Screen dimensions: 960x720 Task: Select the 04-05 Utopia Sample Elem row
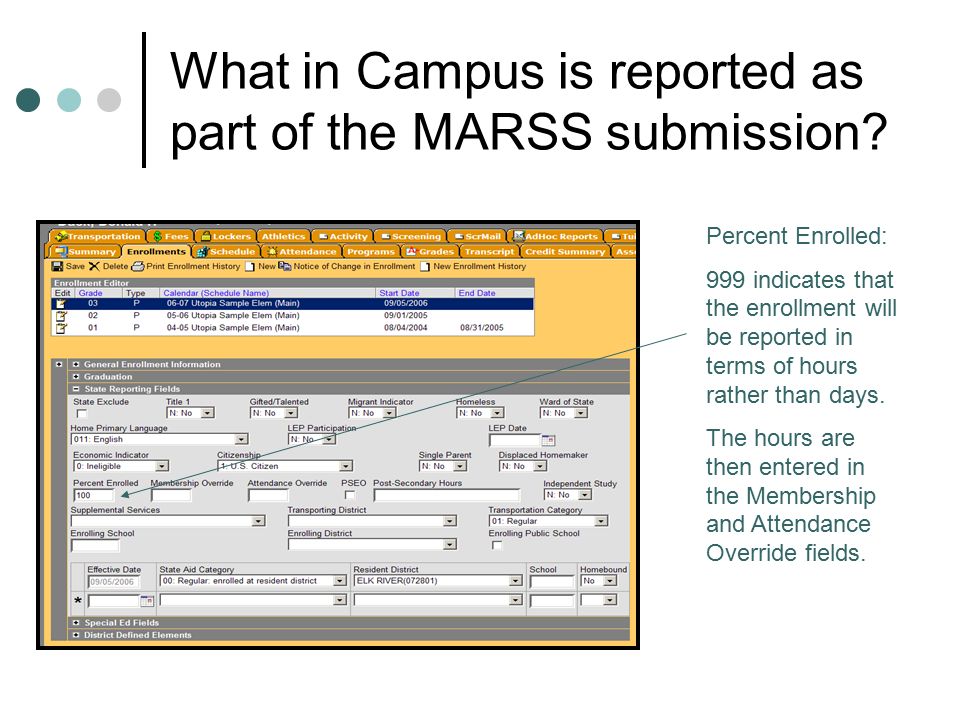pyautogui.click(x=293, y=328)
